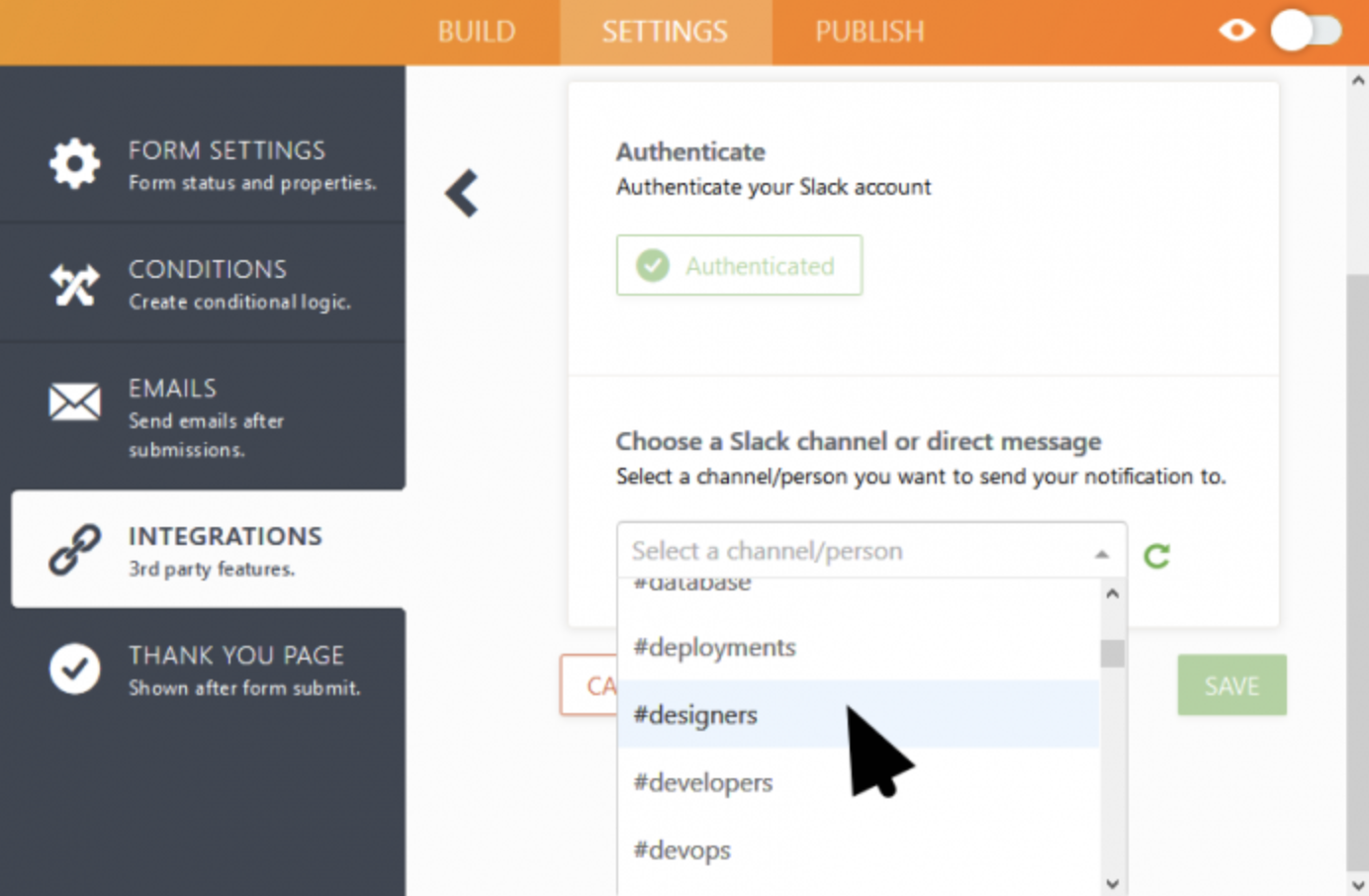The image size is (1369, 896).
Task: Go back with the left chevron arrow
Action: click(x=462, y=193)
